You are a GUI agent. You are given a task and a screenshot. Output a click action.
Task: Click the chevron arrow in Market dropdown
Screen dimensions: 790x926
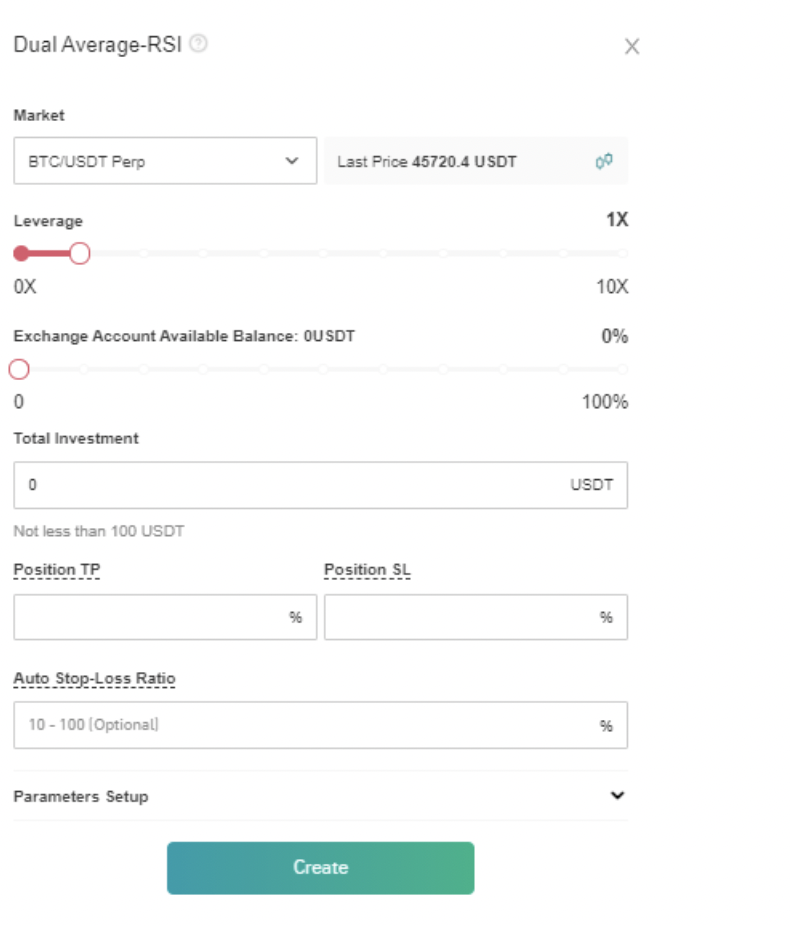click(x=292, y=161)
